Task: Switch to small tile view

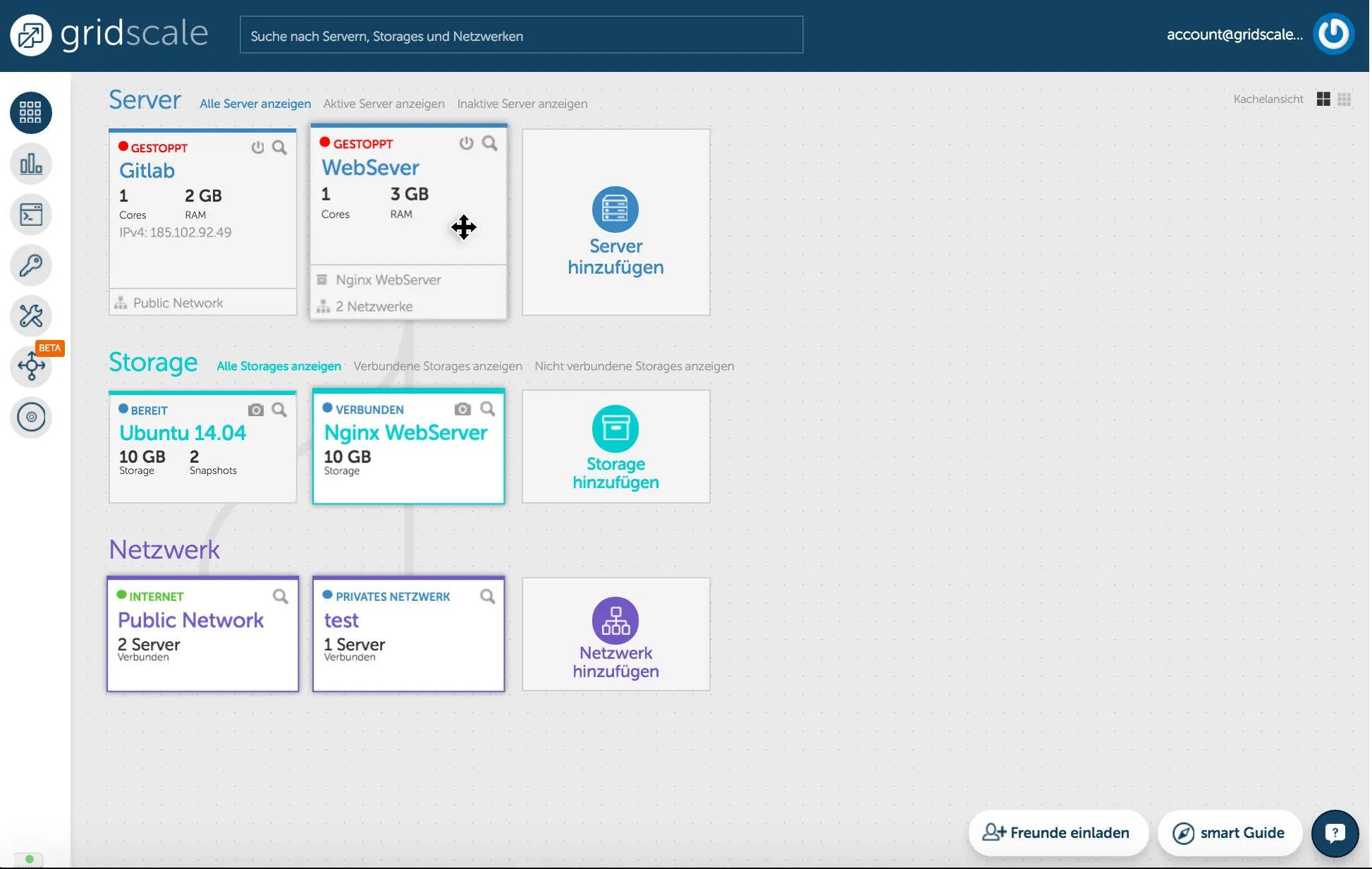Action: [1345, 99]
